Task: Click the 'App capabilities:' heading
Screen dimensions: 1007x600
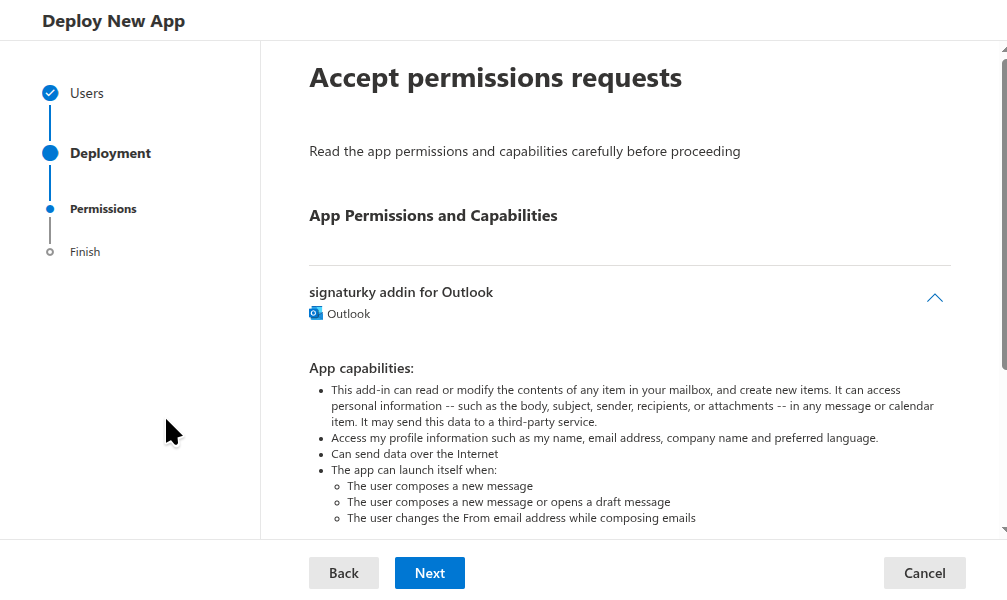Action: pos(362,368)
